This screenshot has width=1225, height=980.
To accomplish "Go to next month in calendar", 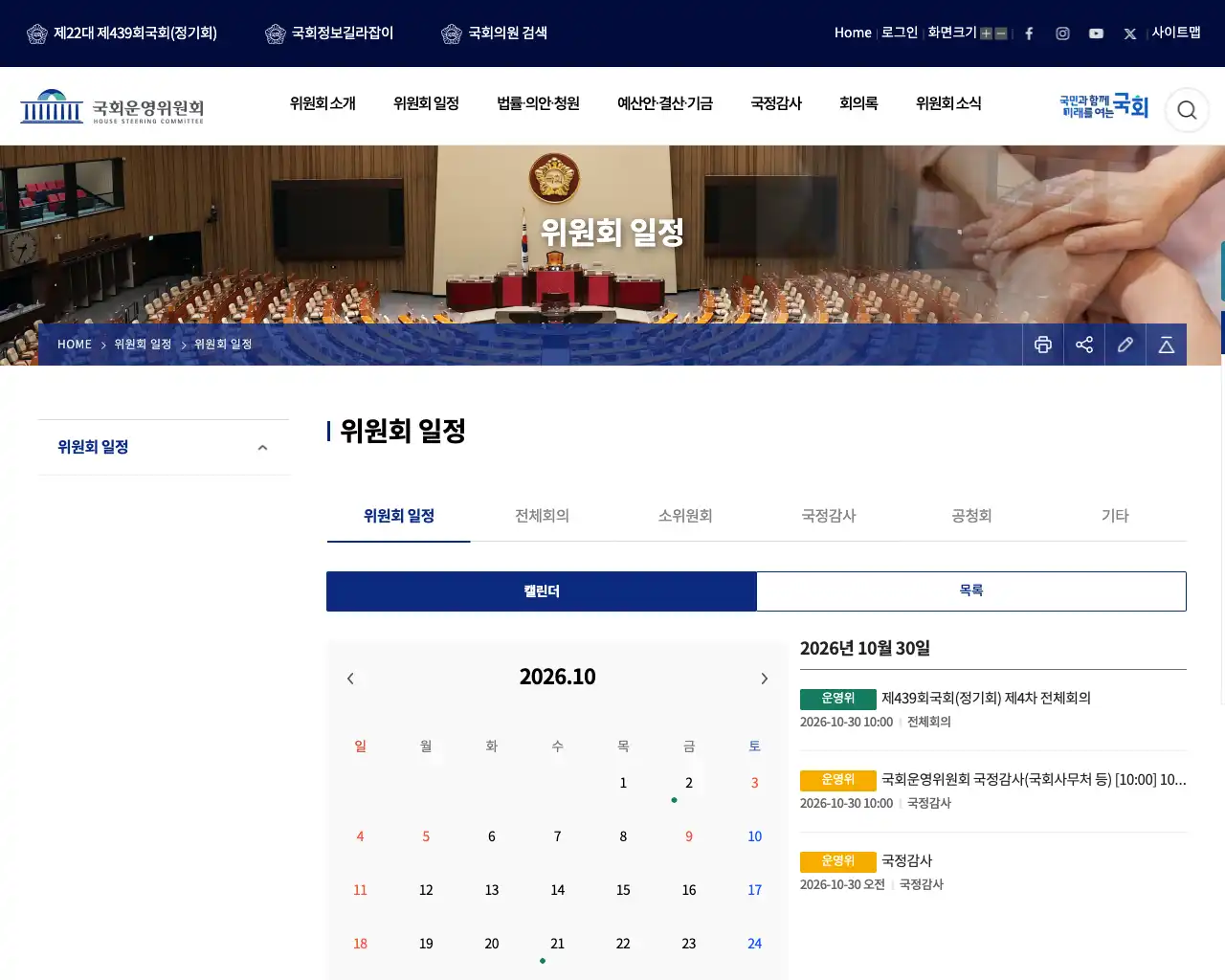I will tap(764, 679).
